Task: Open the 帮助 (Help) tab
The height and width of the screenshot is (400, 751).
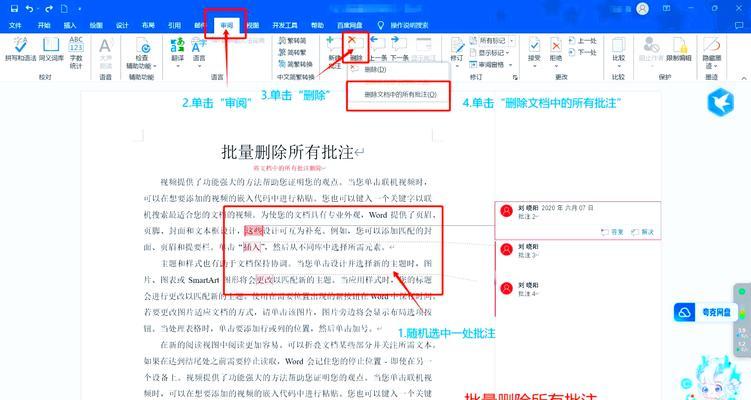Action: tap(317, 25)
